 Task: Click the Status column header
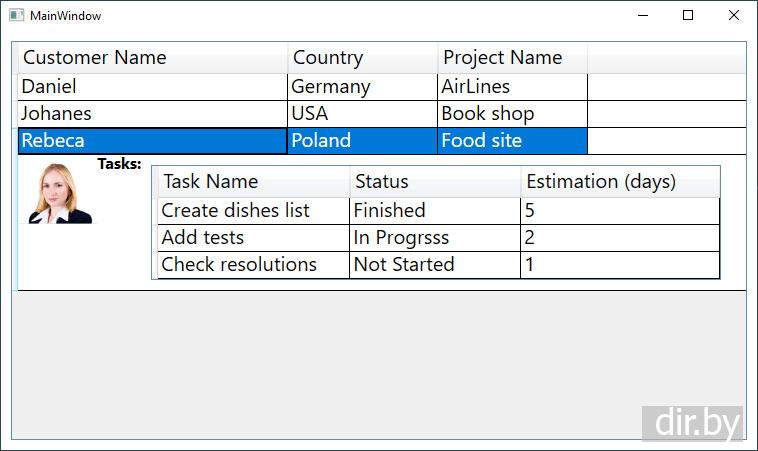click(435, 182)
